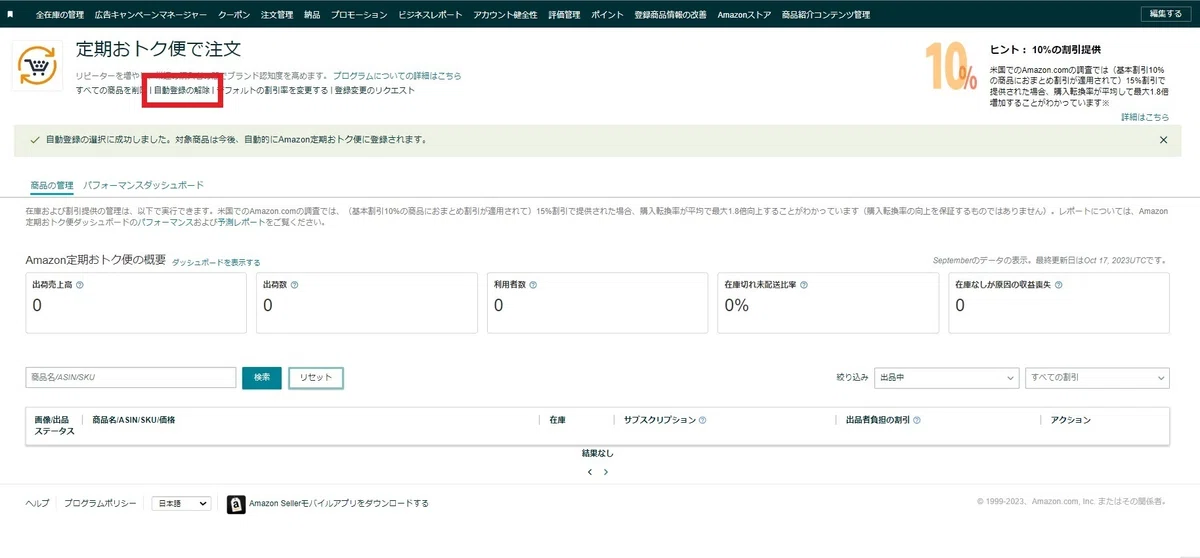1200x558 pixels.
Task: Click the リセット button
Action: click(316, 377)
